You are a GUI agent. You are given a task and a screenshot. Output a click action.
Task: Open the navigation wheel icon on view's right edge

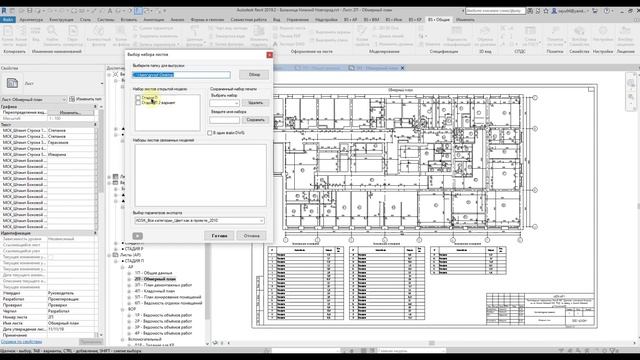[x=631, y=84]
